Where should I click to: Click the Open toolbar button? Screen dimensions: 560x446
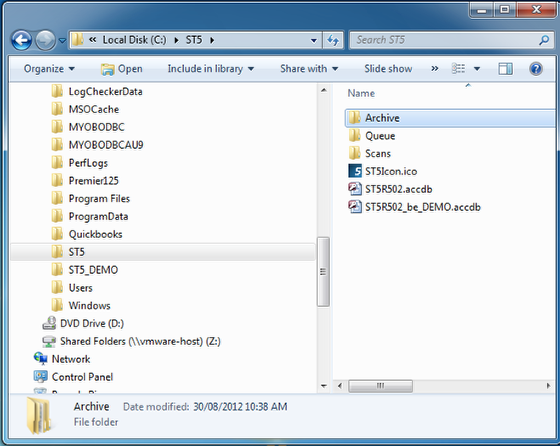122,69
